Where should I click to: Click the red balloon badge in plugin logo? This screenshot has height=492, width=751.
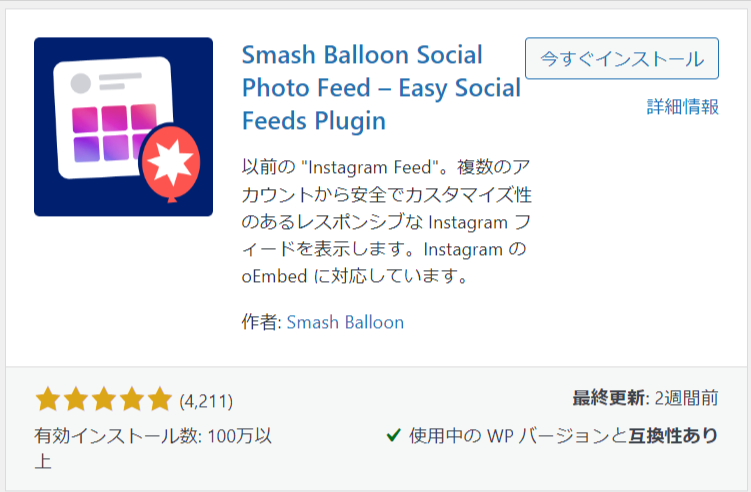tap(172, 163)
